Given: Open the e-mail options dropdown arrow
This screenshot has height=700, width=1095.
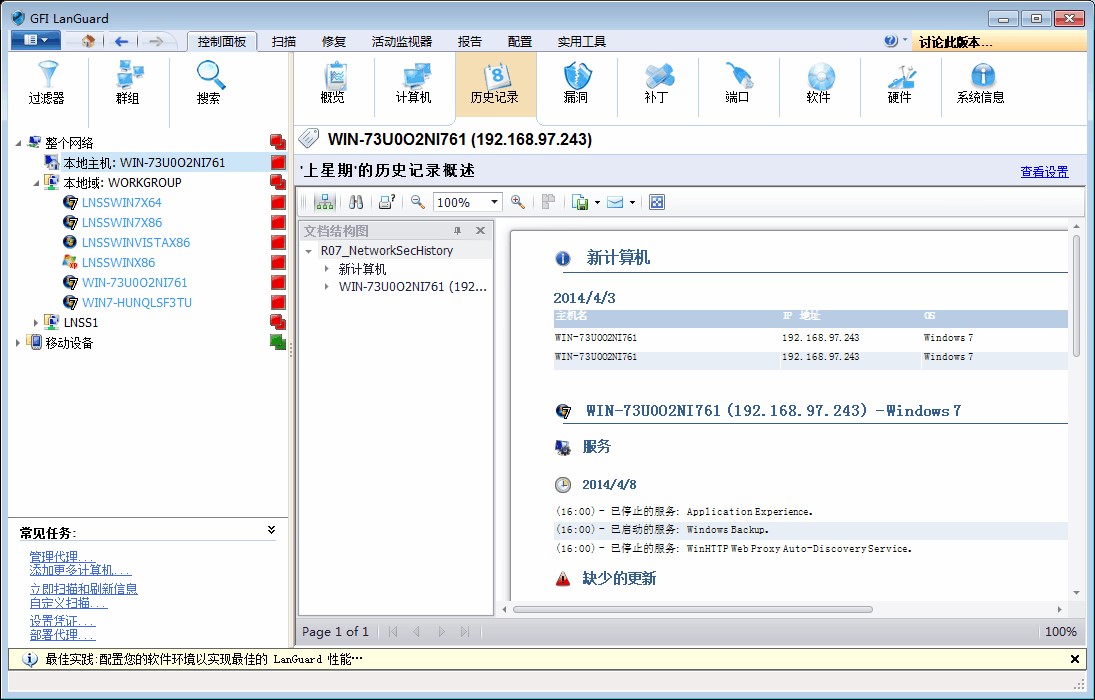Looking at the screenshot, I should pyautogui.click(x=633, y=203).
